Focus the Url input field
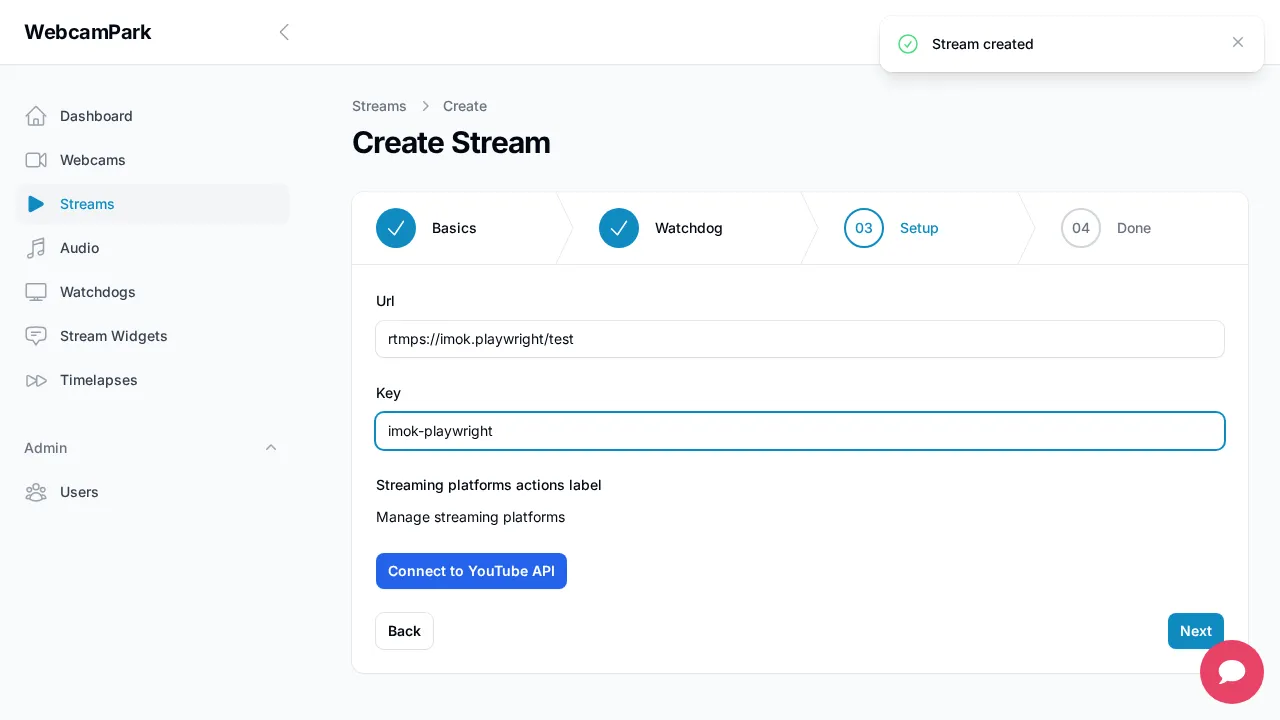The width and height of the screenshot is (1280, 720). [x=800, y=339]
